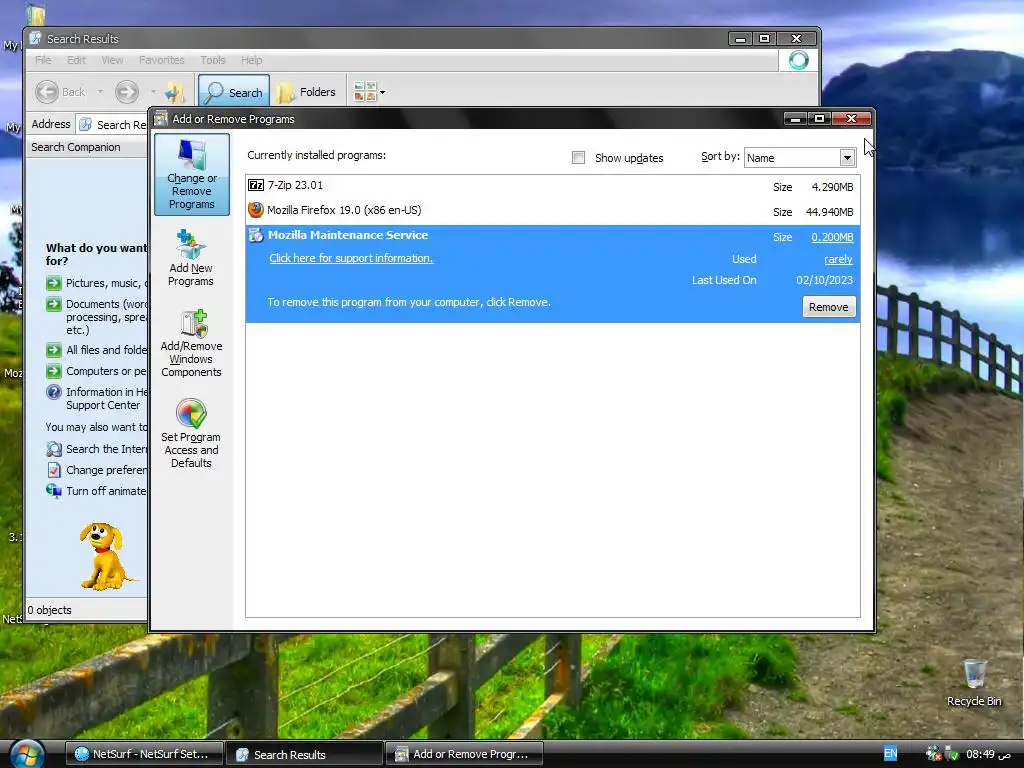1024x768 pixels.
Task: Click the '0 objects' status bar text
Action: click(x=50, y=610)
